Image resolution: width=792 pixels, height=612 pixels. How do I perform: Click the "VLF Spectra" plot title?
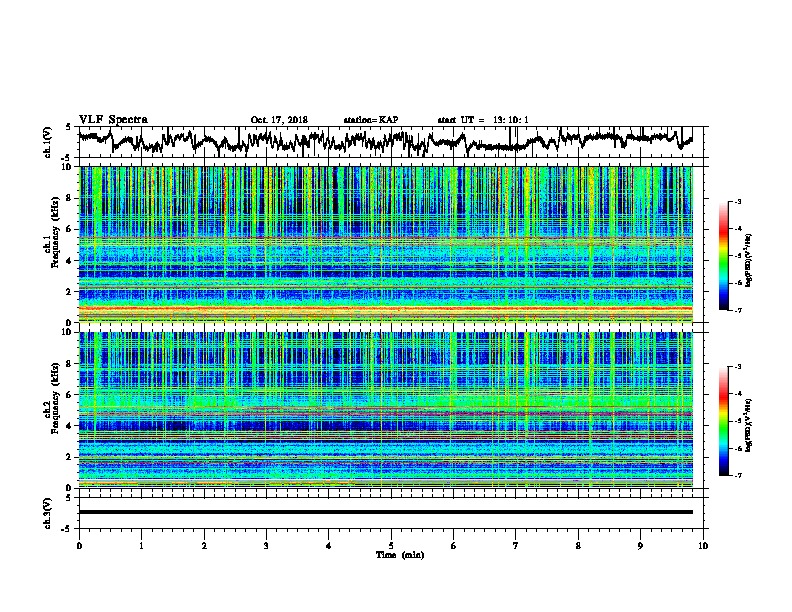(113, 120)
